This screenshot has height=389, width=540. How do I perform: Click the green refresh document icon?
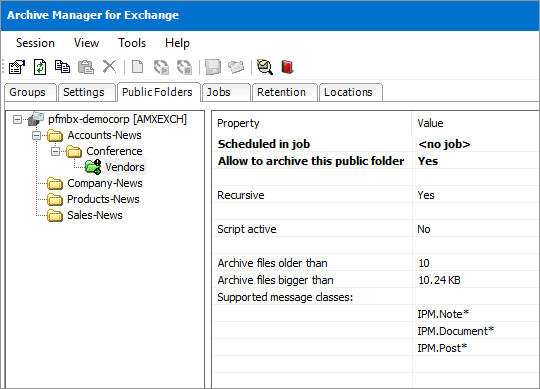pos(40,67)
